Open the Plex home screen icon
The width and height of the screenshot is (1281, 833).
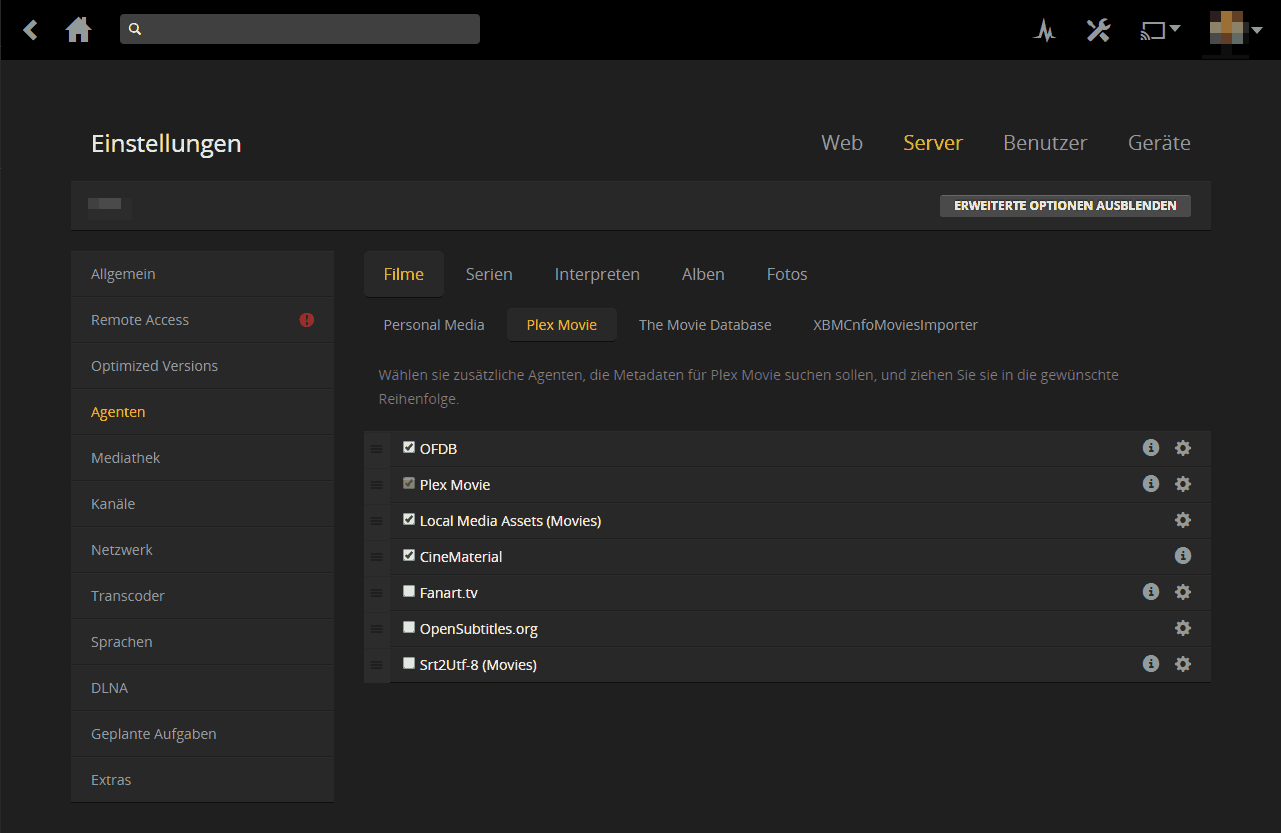[78, 30]
